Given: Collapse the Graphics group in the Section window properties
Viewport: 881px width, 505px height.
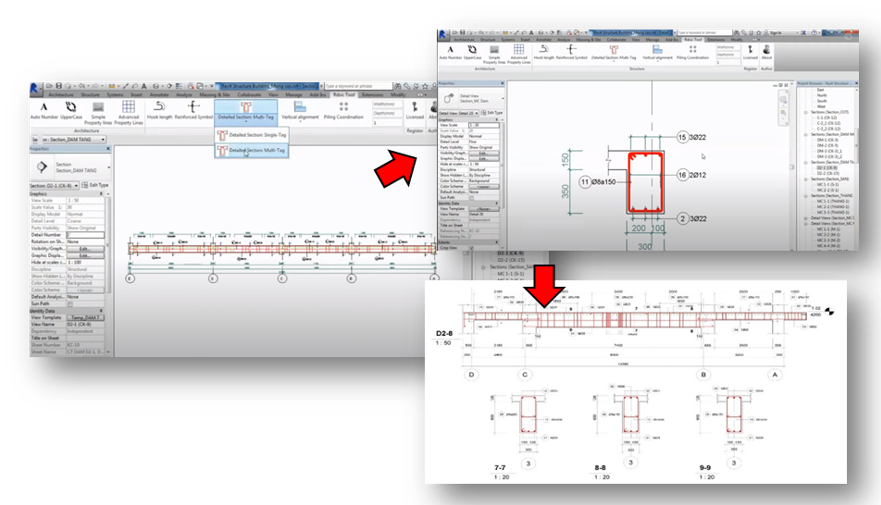Looking at the screenshot, I should click(x=102, y=194).
